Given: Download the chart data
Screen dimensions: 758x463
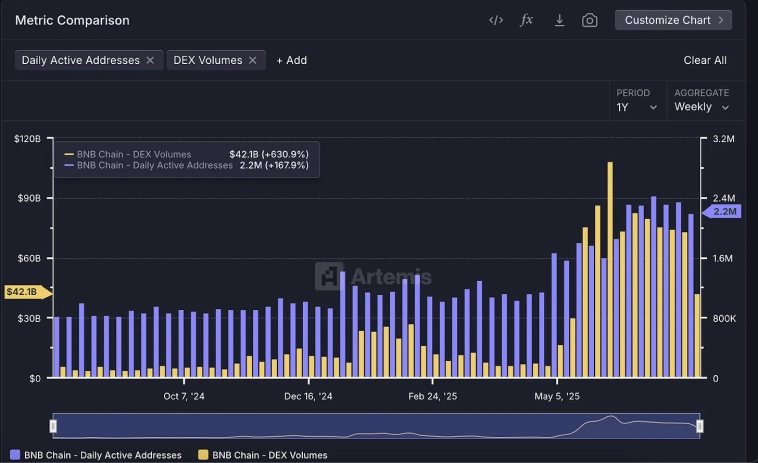Looking at the screenshot, I should pyautogui.click(x=559, y=20).
